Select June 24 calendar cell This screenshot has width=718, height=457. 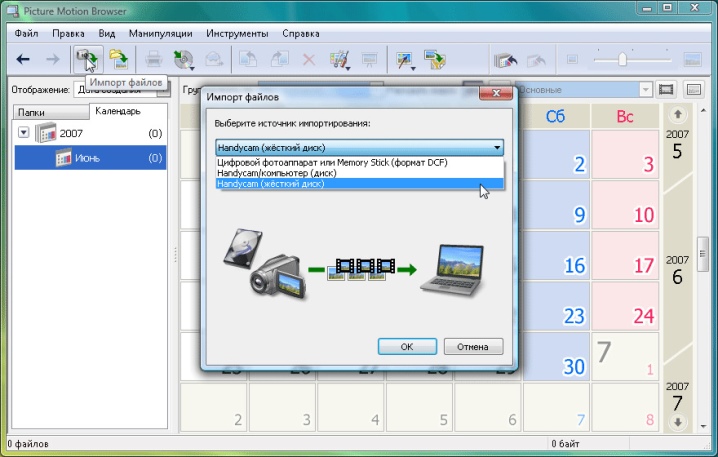625,306
